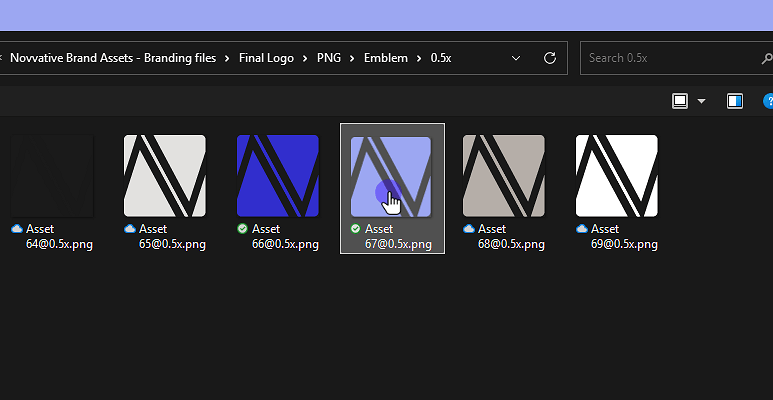The width and height of the screenshot is (773, 400).
Task: Select the beige Asset 68@0.5x.png thumbnail
Action: [x=504, y=176]
